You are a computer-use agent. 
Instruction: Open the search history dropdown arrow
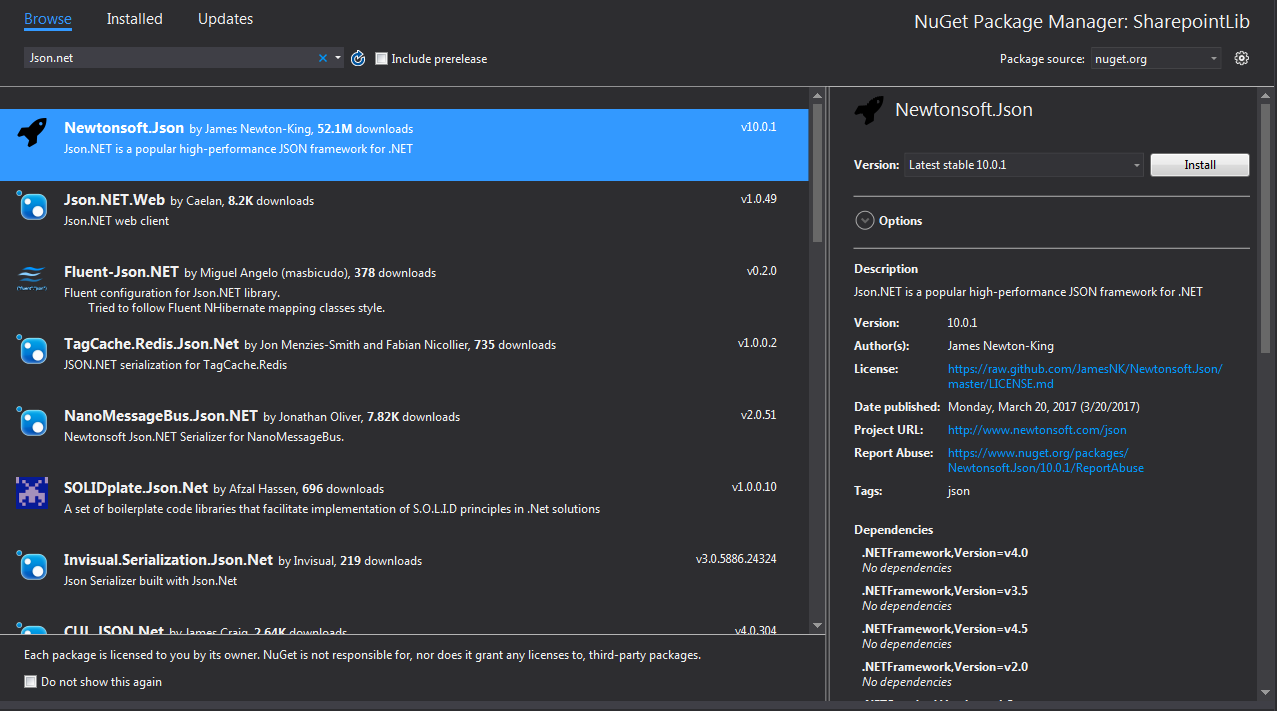pyautogui.click(x=338, y=58)
